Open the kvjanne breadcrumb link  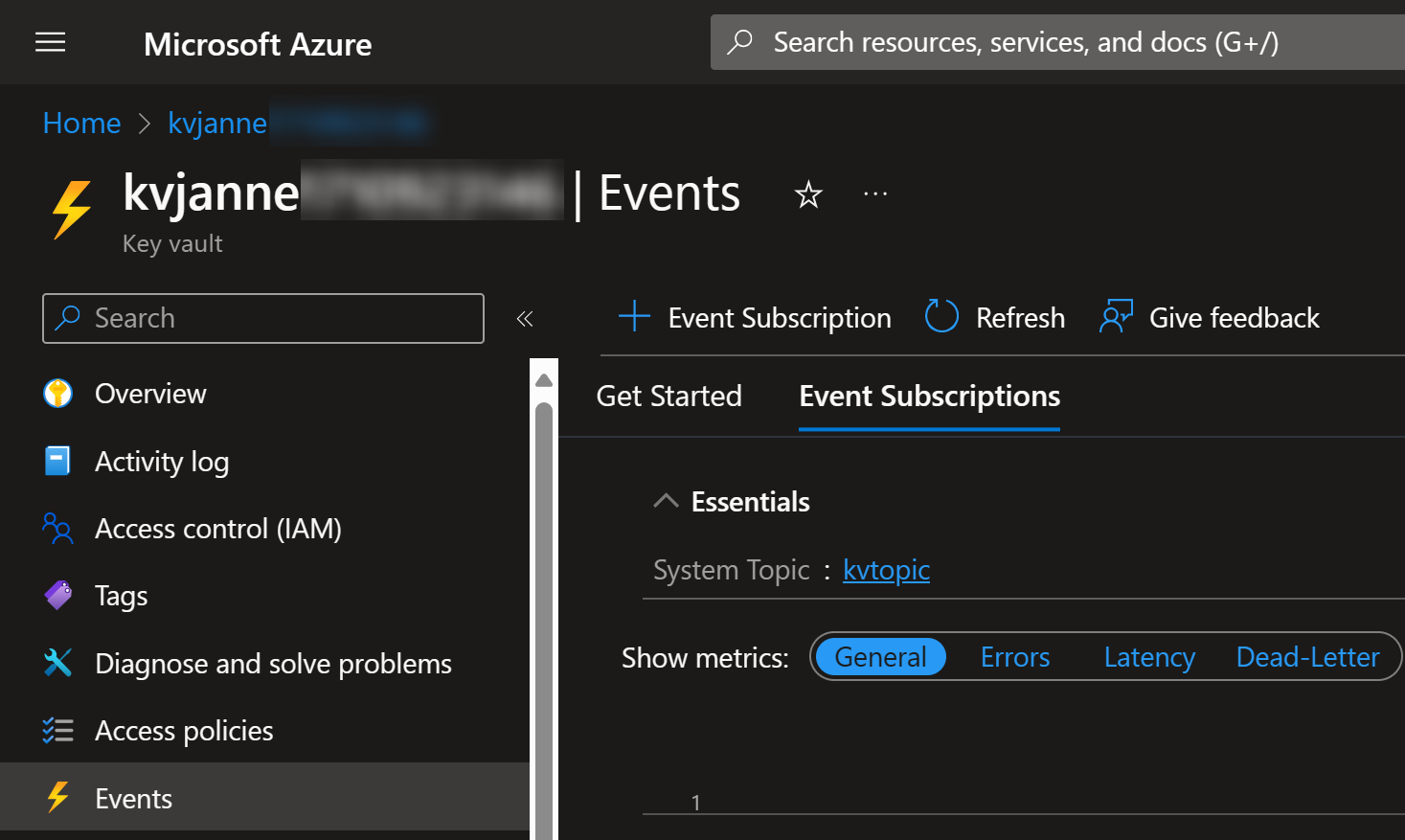pyautogui.click(x=217, y=123)
